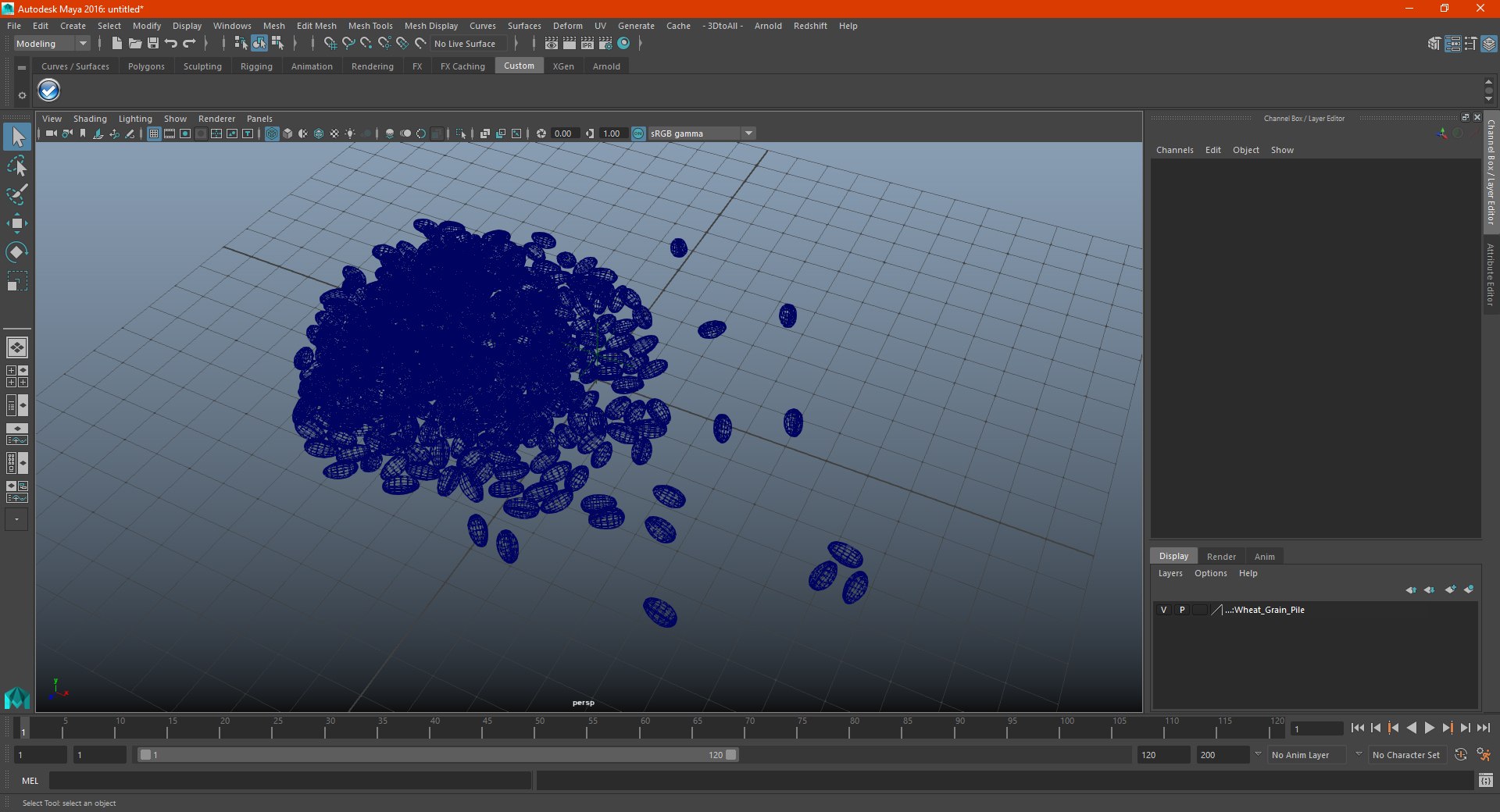The height and width of the screenshot is (812, 1500).
Task: Enable select by component type mode
Action: [x=277, y=44]
